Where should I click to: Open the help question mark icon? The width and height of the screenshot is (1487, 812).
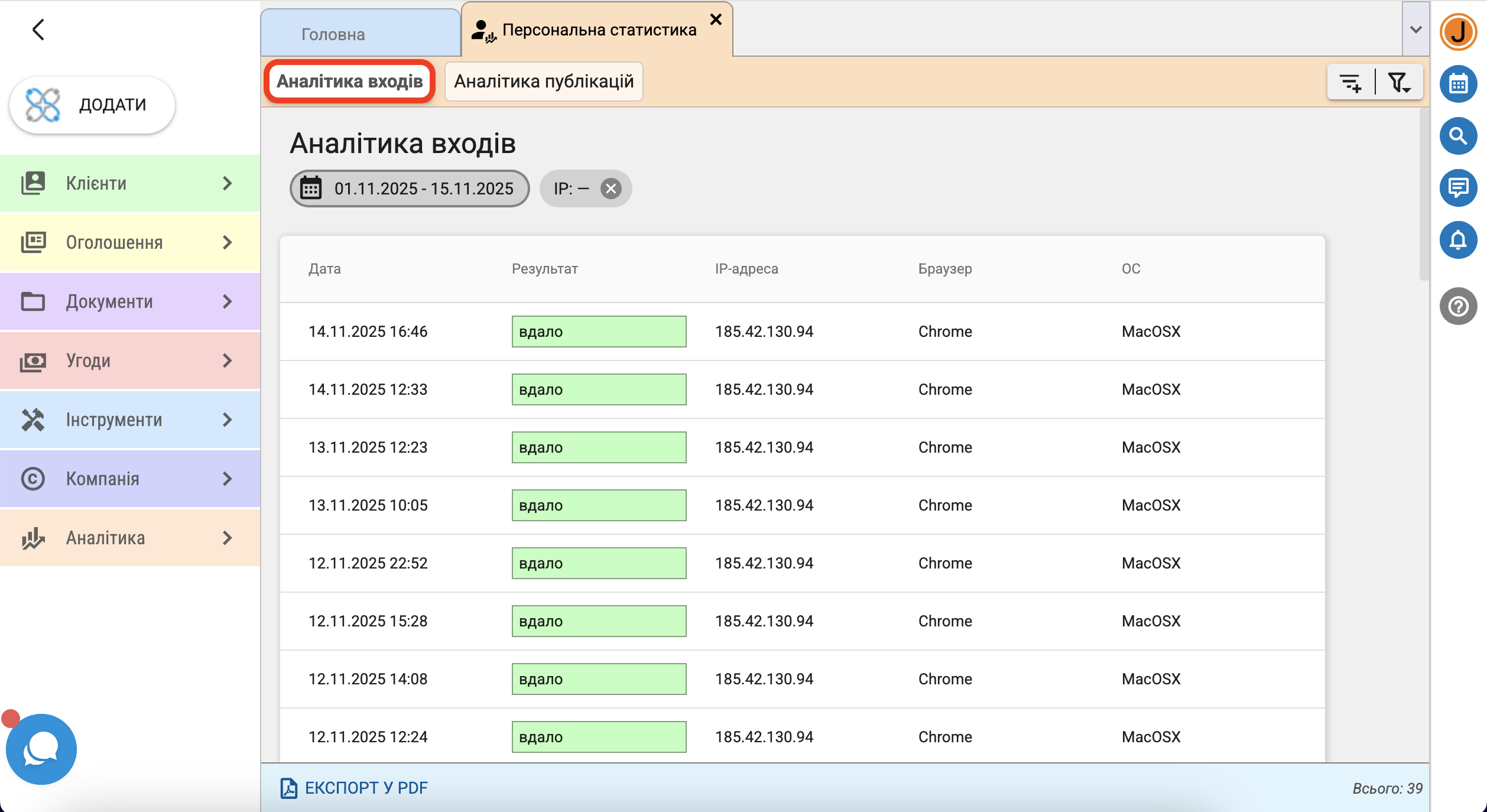tap(1458, 306)
